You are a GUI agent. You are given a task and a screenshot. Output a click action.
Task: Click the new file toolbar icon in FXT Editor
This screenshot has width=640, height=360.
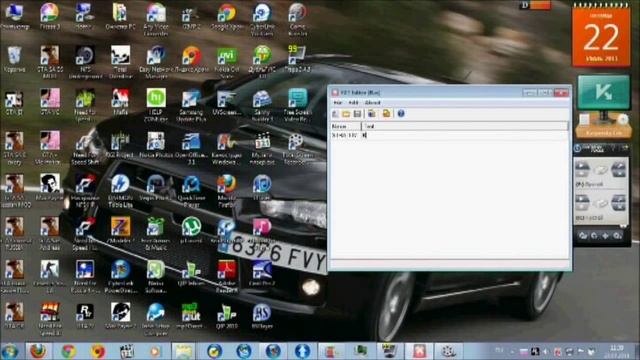(x=335, y=113)
